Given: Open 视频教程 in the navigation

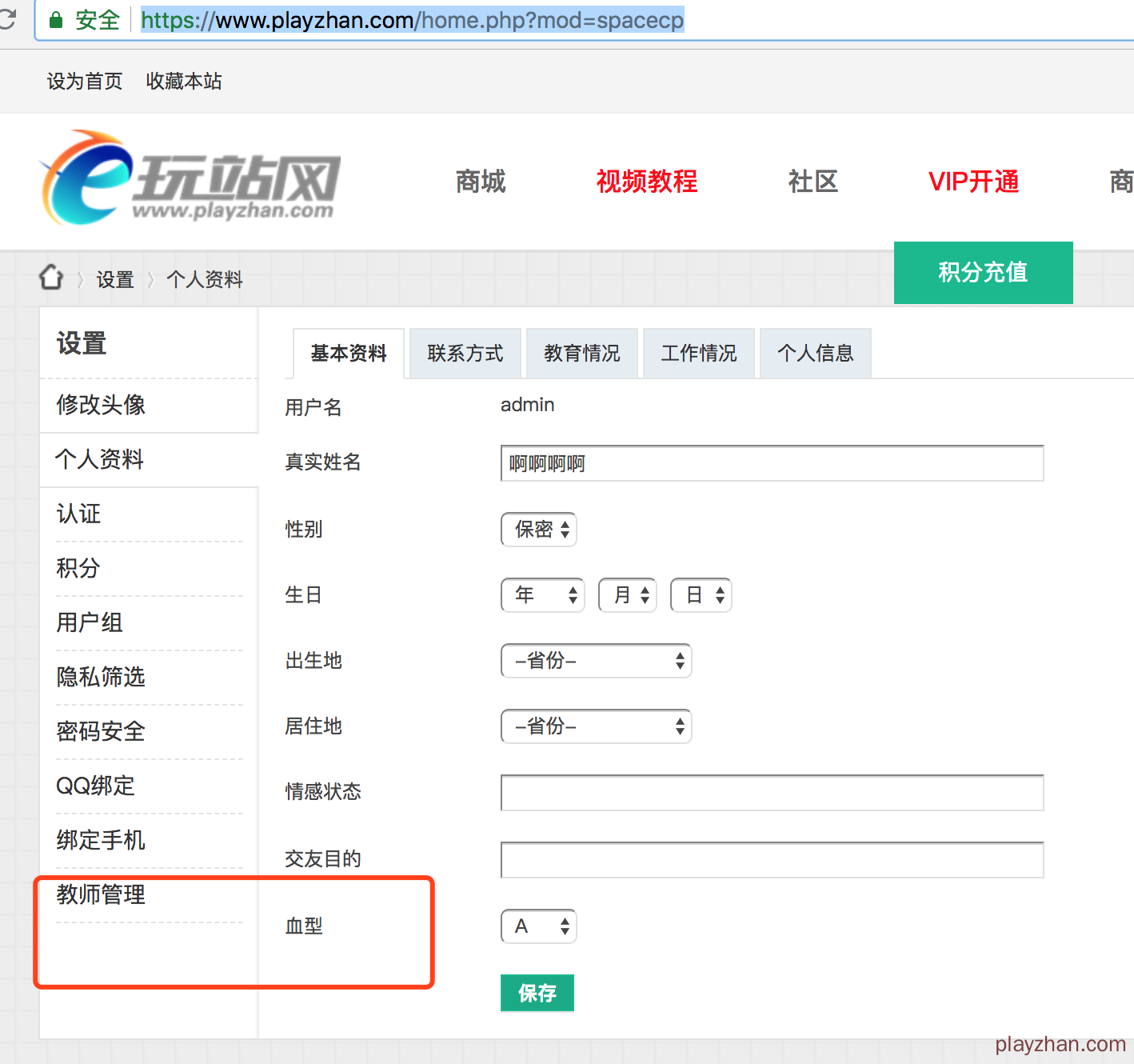Looking at the screenshot, I should pyautogui.click(x=646, y=182).
